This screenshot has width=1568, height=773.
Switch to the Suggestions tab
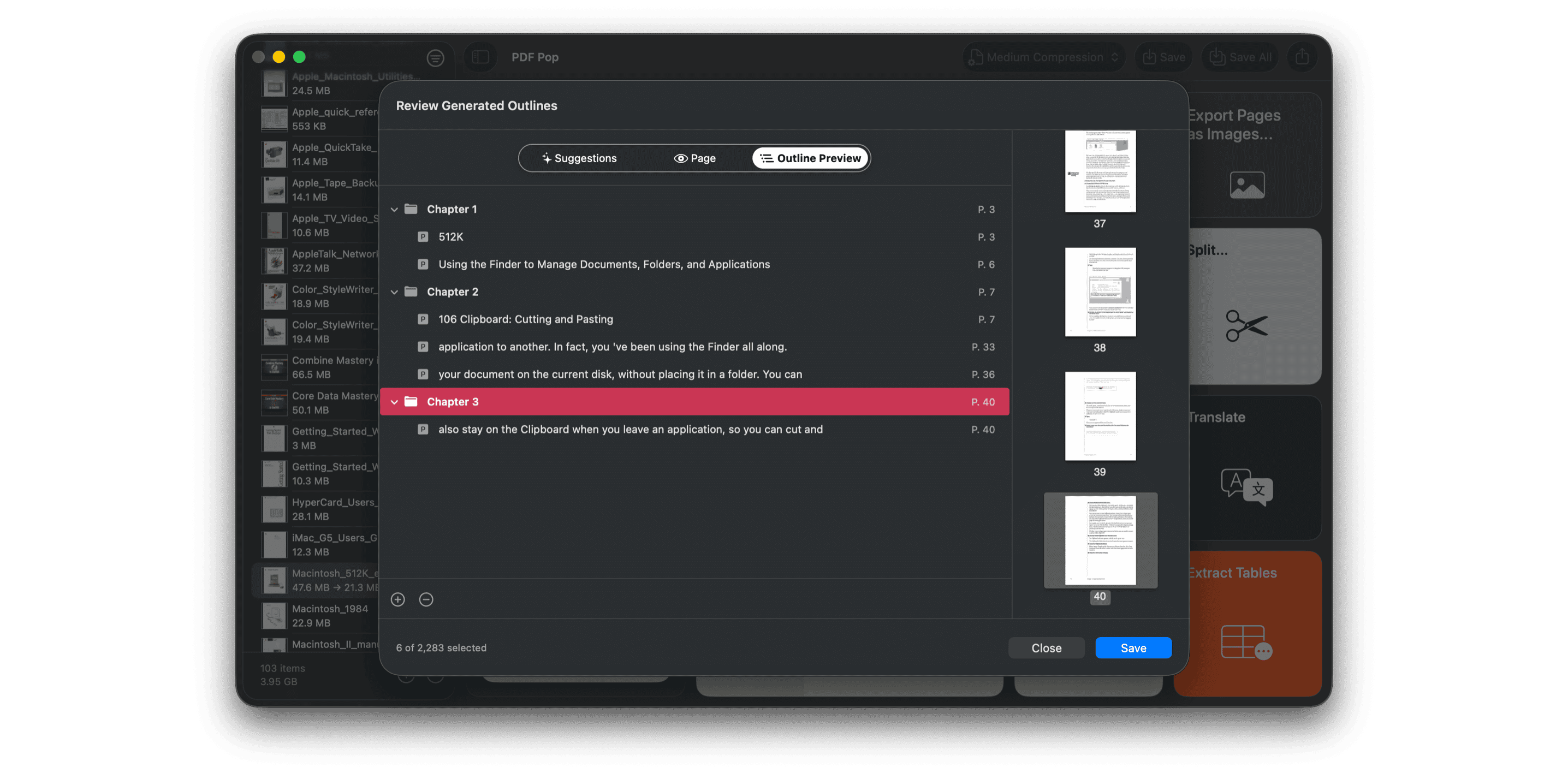tap(579, 158)
